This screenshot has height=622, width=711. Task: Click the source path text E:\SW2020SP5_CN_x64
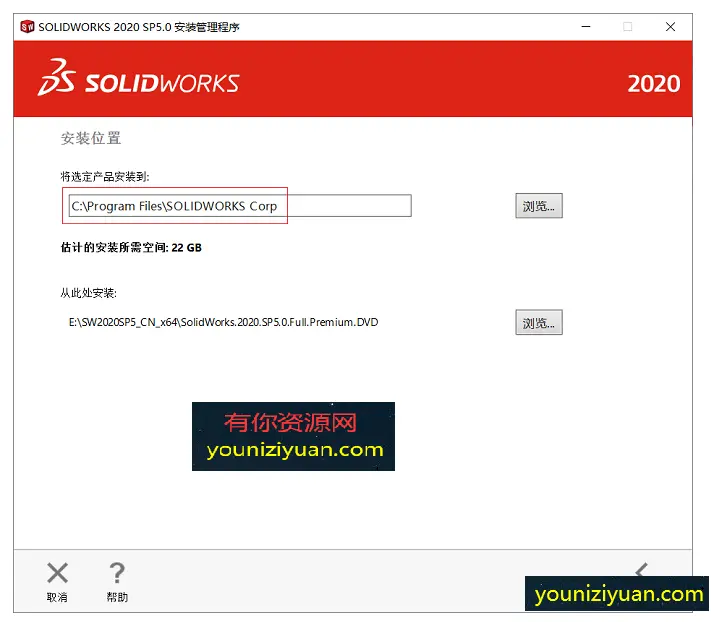(x=224, y=322)
